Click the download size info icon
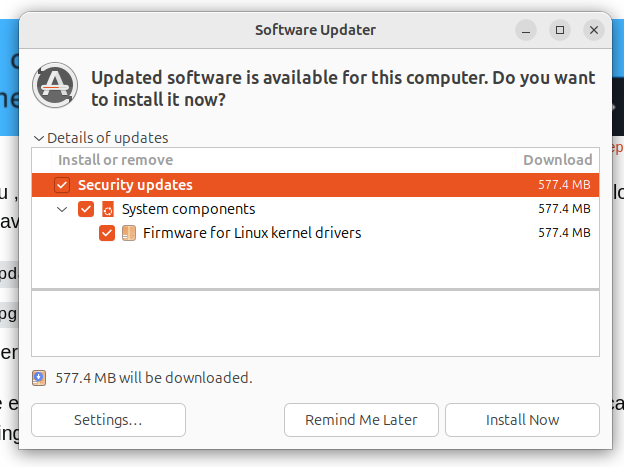This screenshot has width=624, height=467. pos(39,378)
